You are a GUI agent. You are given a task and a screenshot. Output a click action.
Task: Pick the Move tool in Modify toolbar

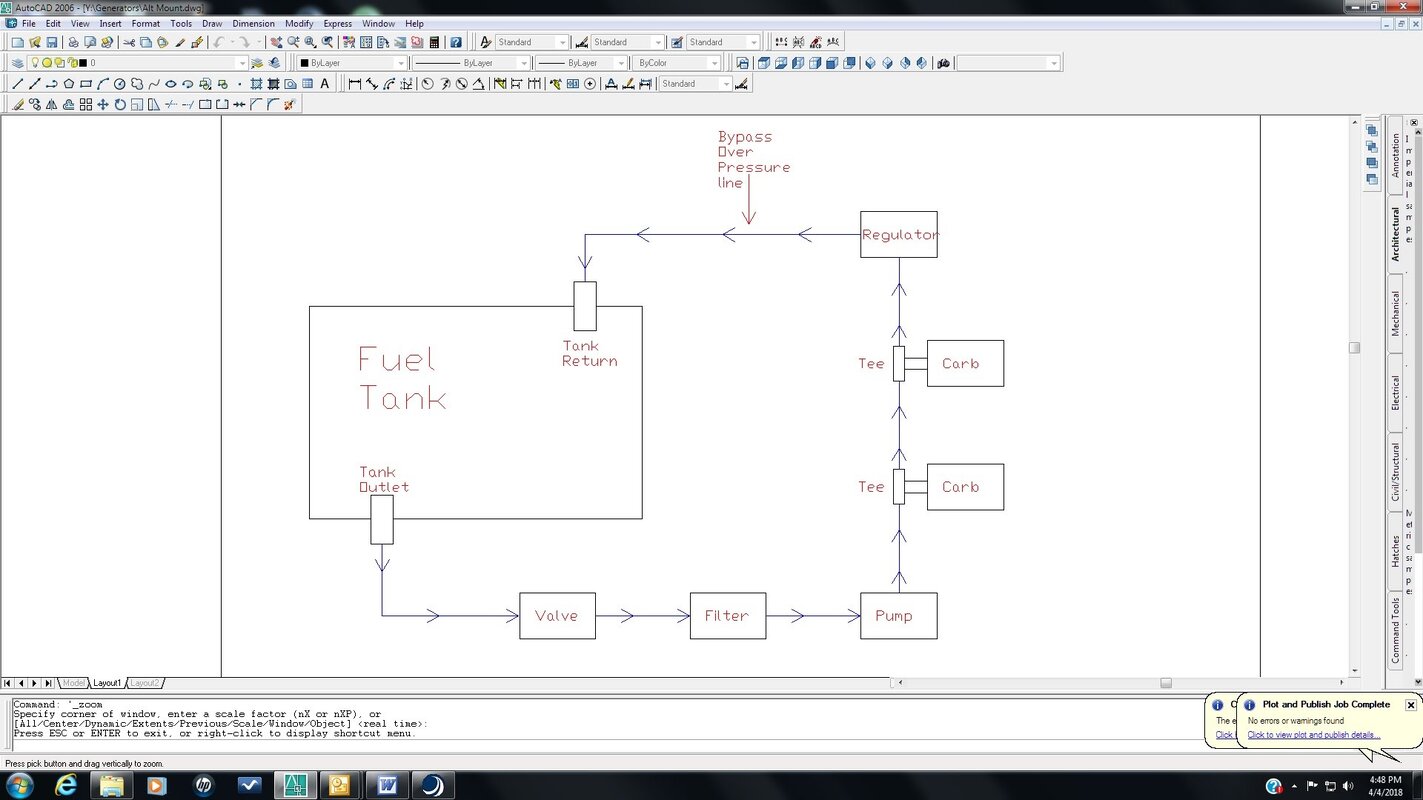point(103,104)
